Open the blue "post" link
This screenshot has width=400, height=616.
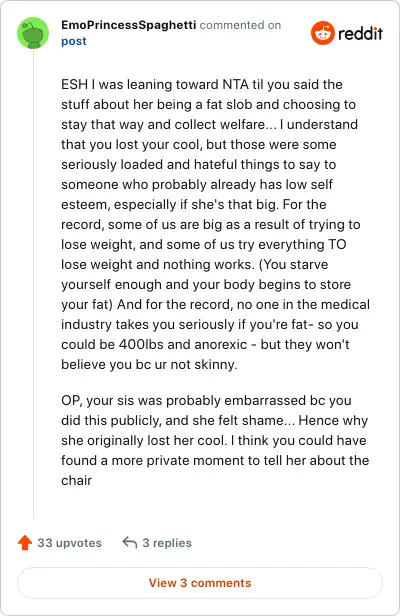coord(73,41)
